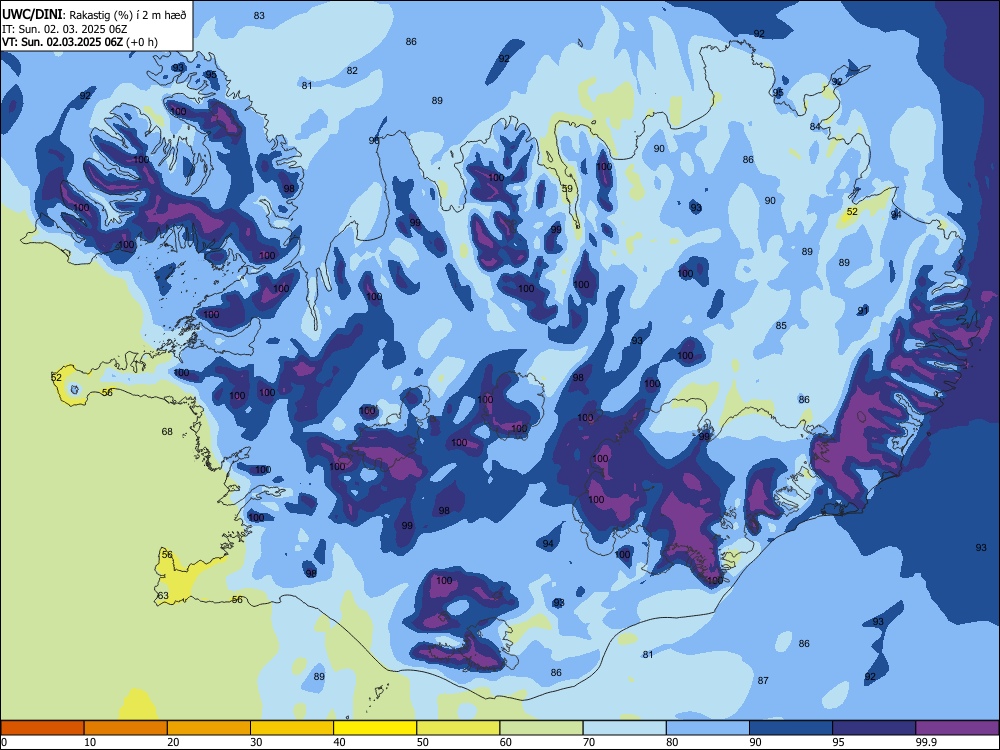The height and width of the screenshot is (750, 1000).
Task: Click the legend tick label 50
Action: [422, 742]
